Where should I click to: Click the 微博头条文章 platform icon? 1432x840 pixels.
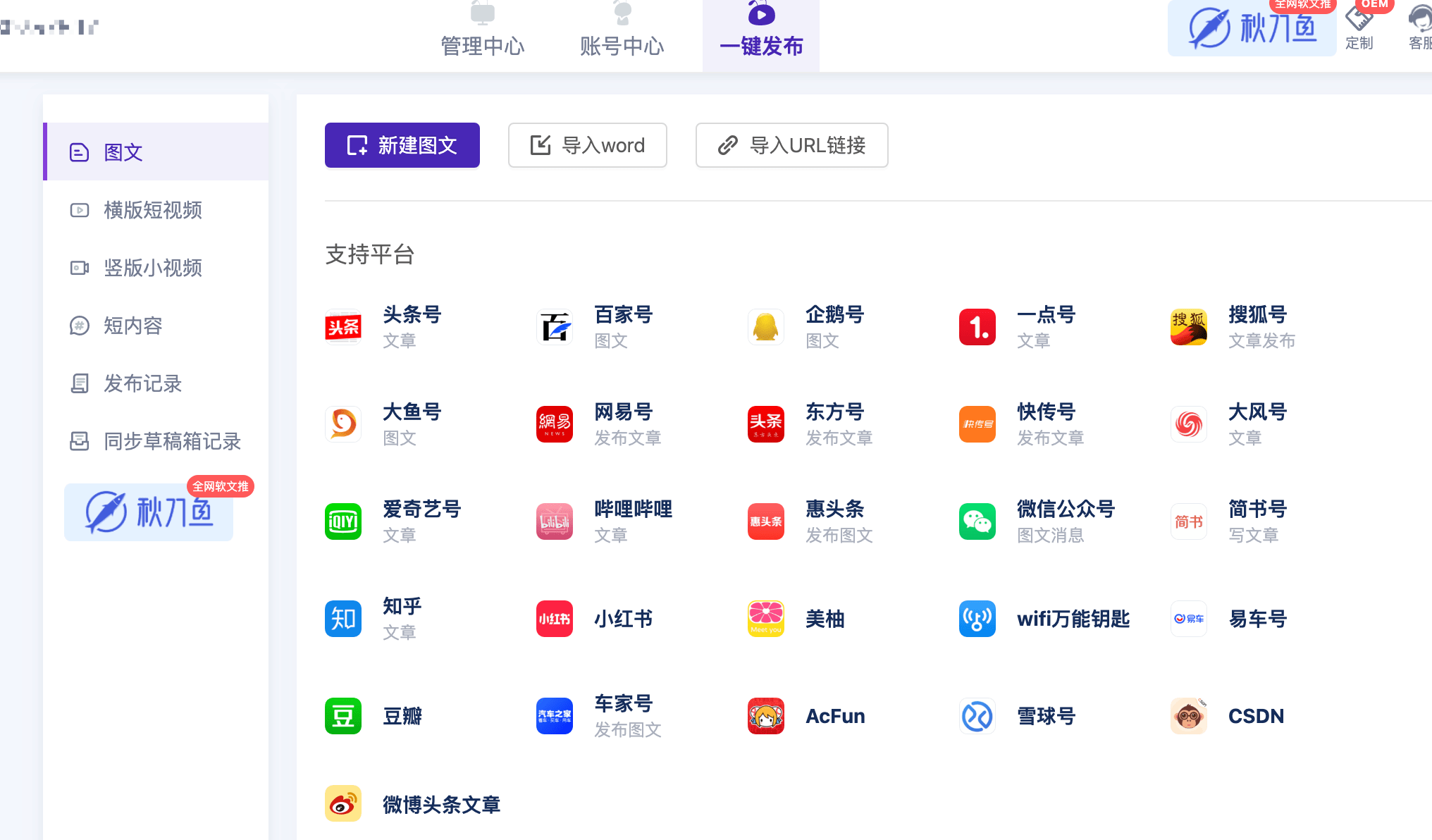point(343,803)
